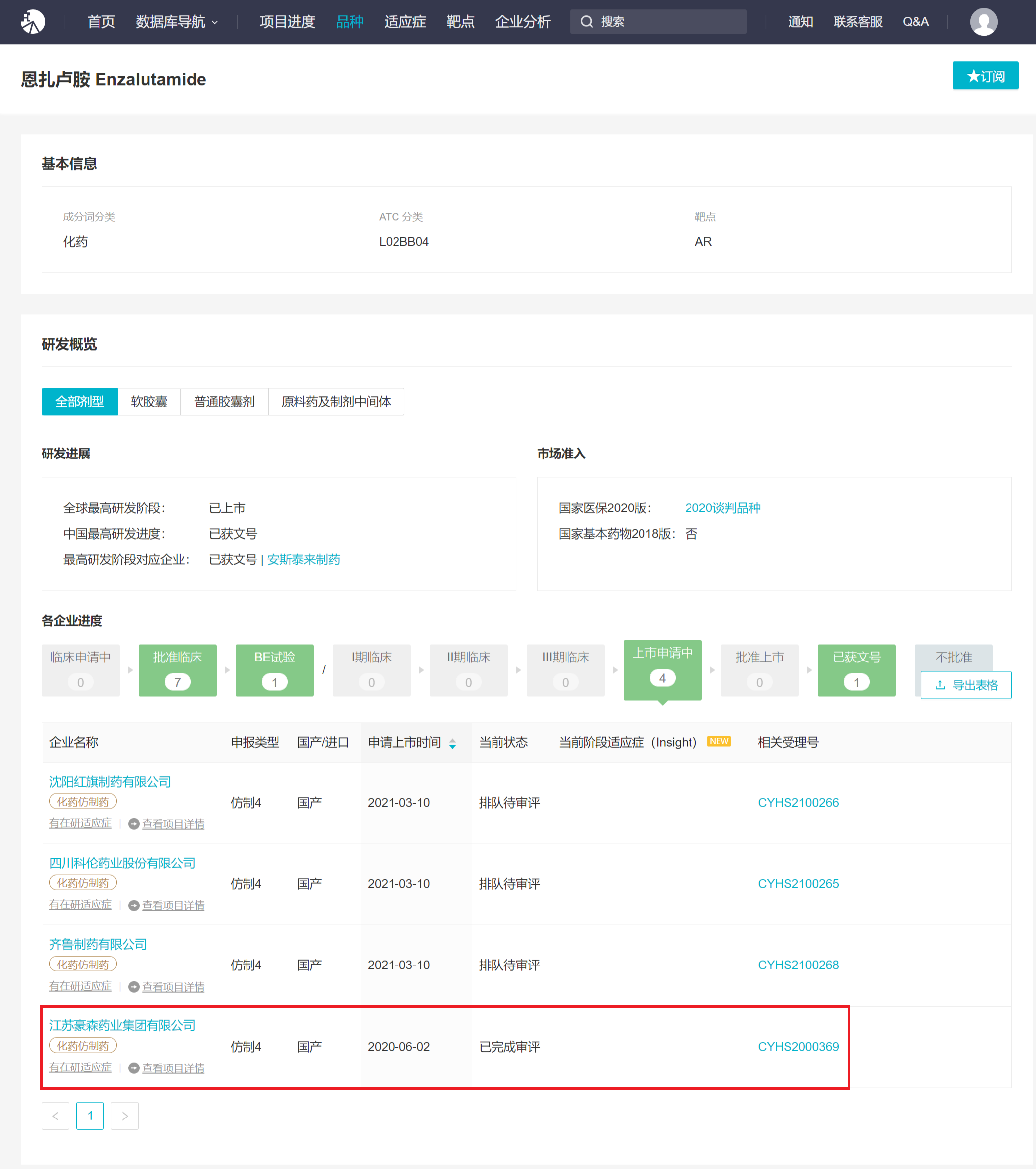This screenshot has width=1036, height=1169.
Task: Select the BE试验 stage box
Action: point(274,670)
